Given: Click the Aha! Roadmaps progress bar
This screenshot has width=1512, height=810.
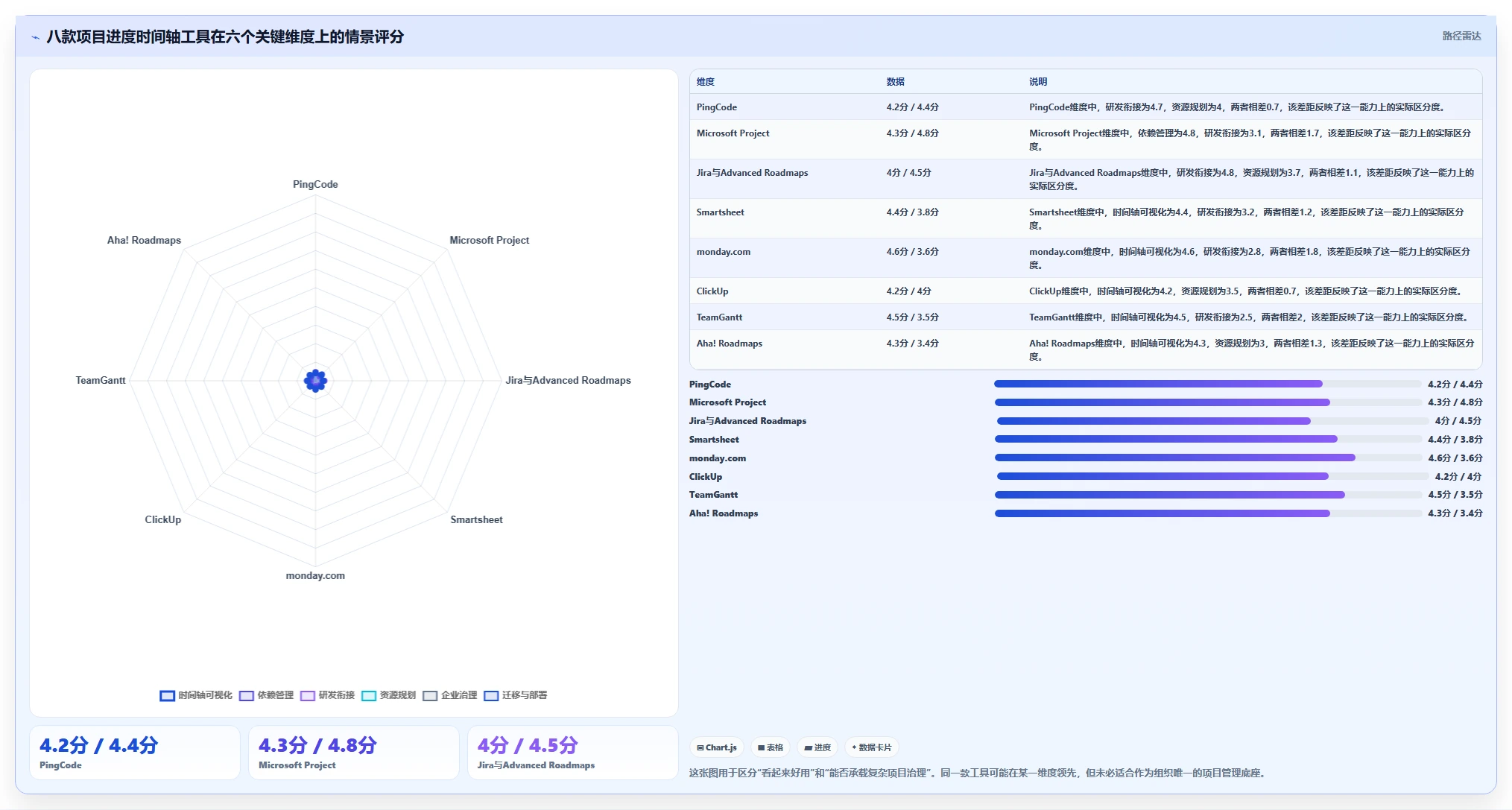Looking at the screenshot, I should click(1208, 513).
